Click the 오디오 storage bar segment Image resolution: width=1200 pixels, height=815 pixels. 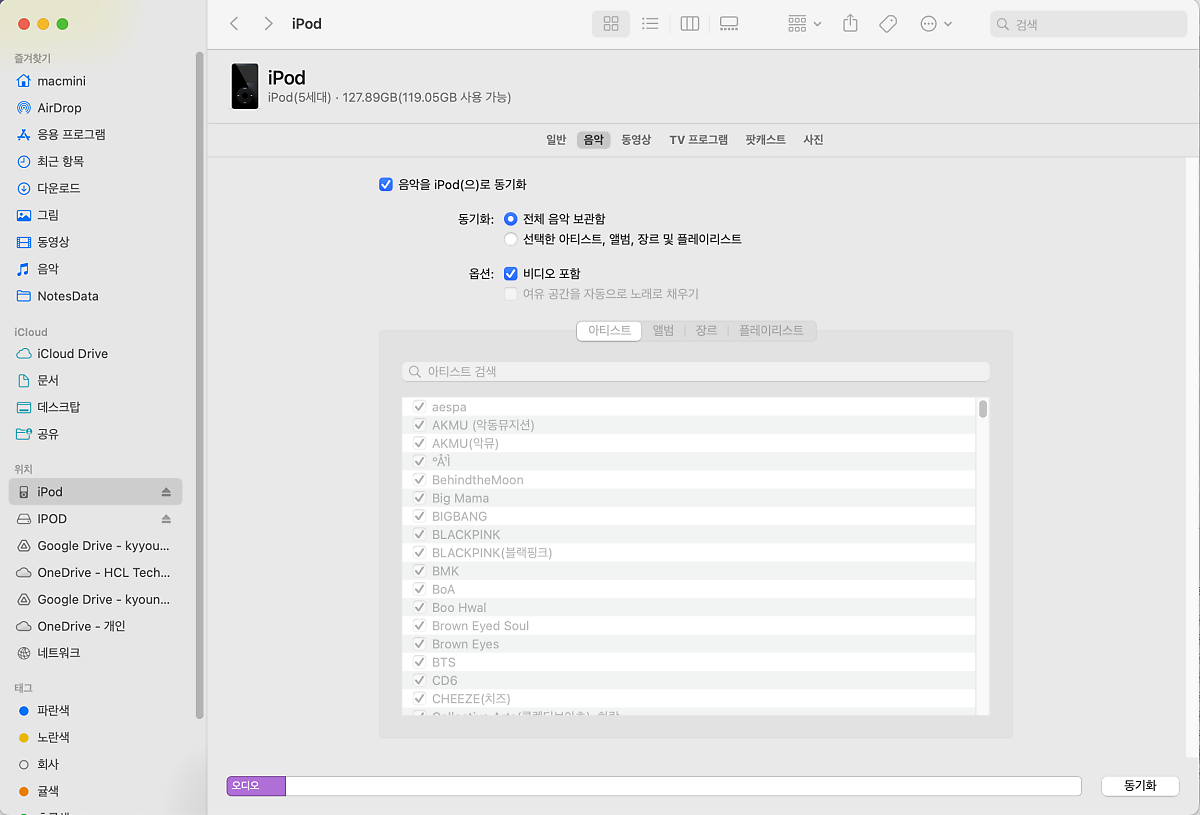[256, 786]
